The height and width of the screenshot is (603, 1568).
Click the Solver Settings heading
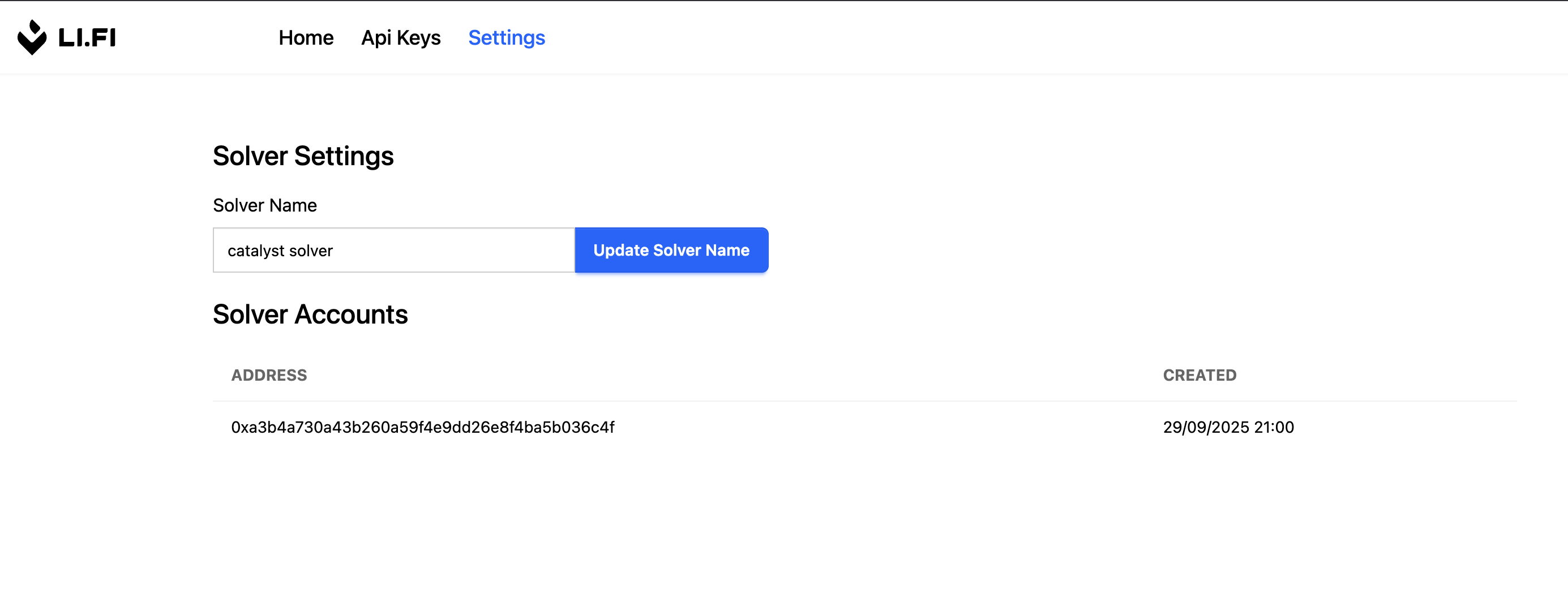coord(303,156)
